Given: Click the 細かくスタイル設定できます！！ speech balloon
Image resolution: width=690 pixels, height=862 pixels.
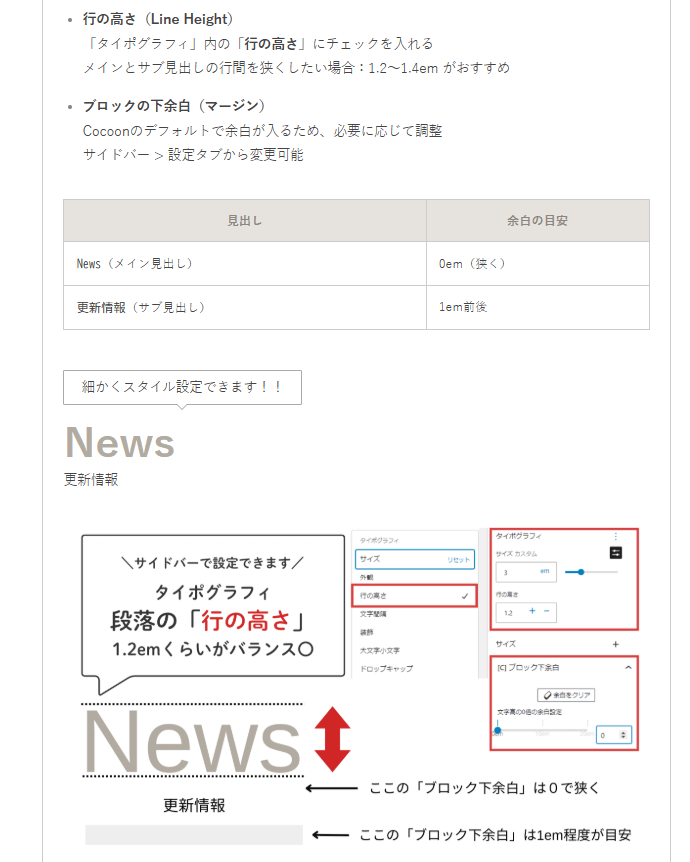Looking at the screenshot, I should [183, 388].
